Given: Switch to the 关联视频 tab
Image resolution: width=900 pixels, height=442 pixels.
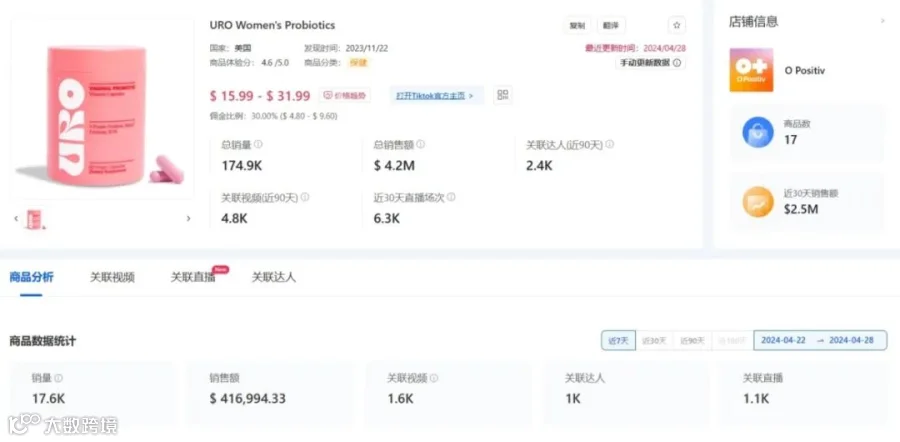Looking at the screenshot, I should point(112,277).
